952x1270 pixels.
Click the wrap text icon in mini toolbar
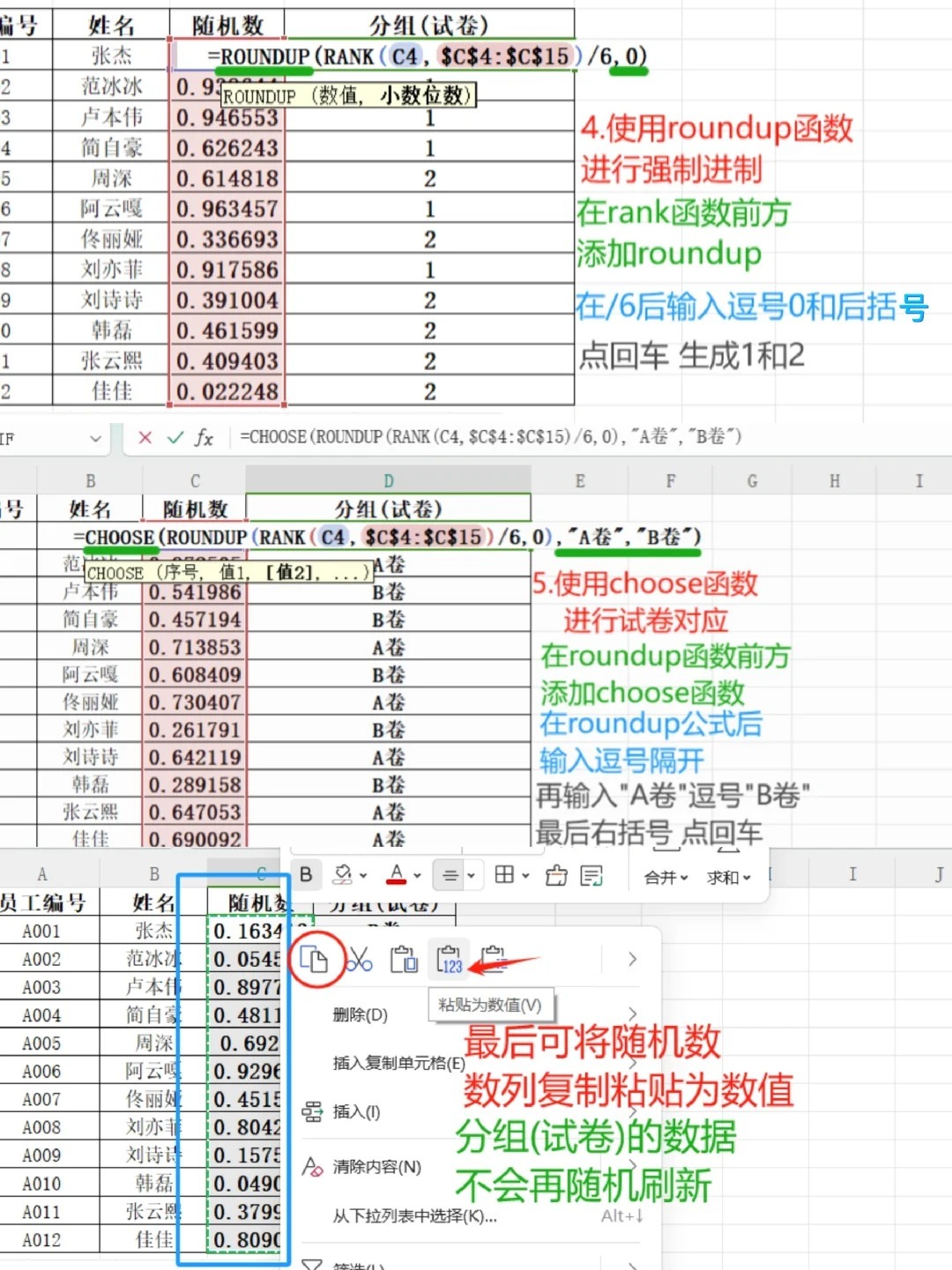pyautogui.click(x=591, y=875)
